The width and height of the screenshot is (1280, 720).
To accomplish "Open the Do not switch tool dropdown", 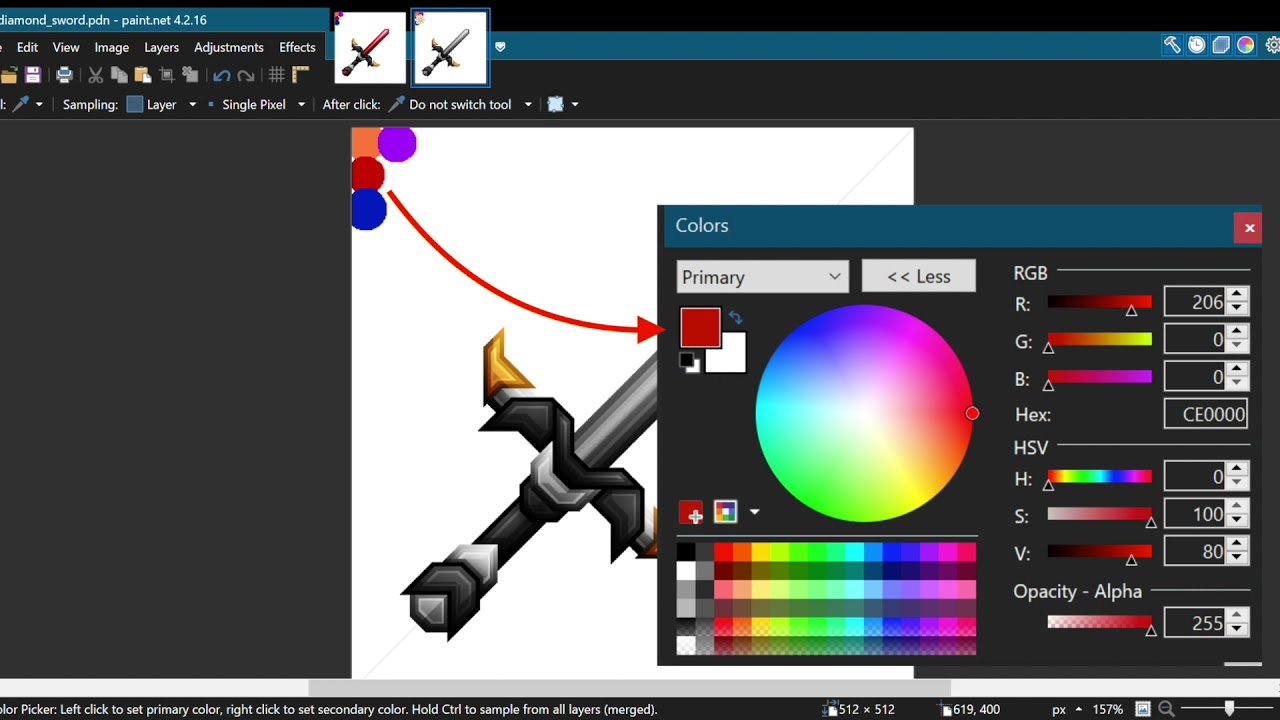I will pos(527,104).
